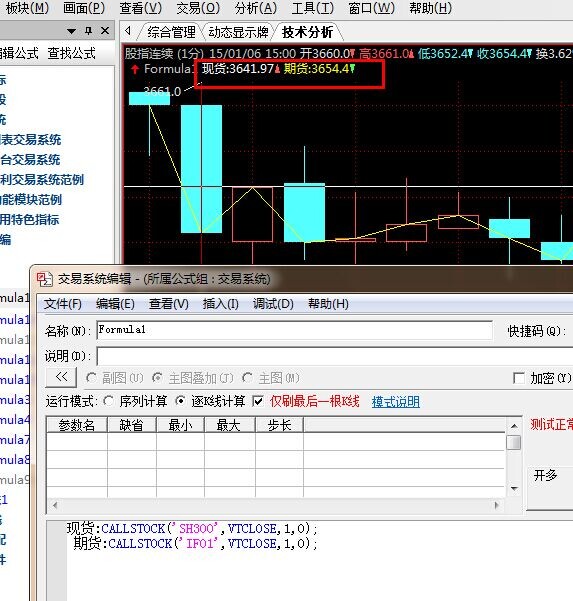Click the 最大 column header
This screenshot has height=601, width=573.
(x=230, y=425)
